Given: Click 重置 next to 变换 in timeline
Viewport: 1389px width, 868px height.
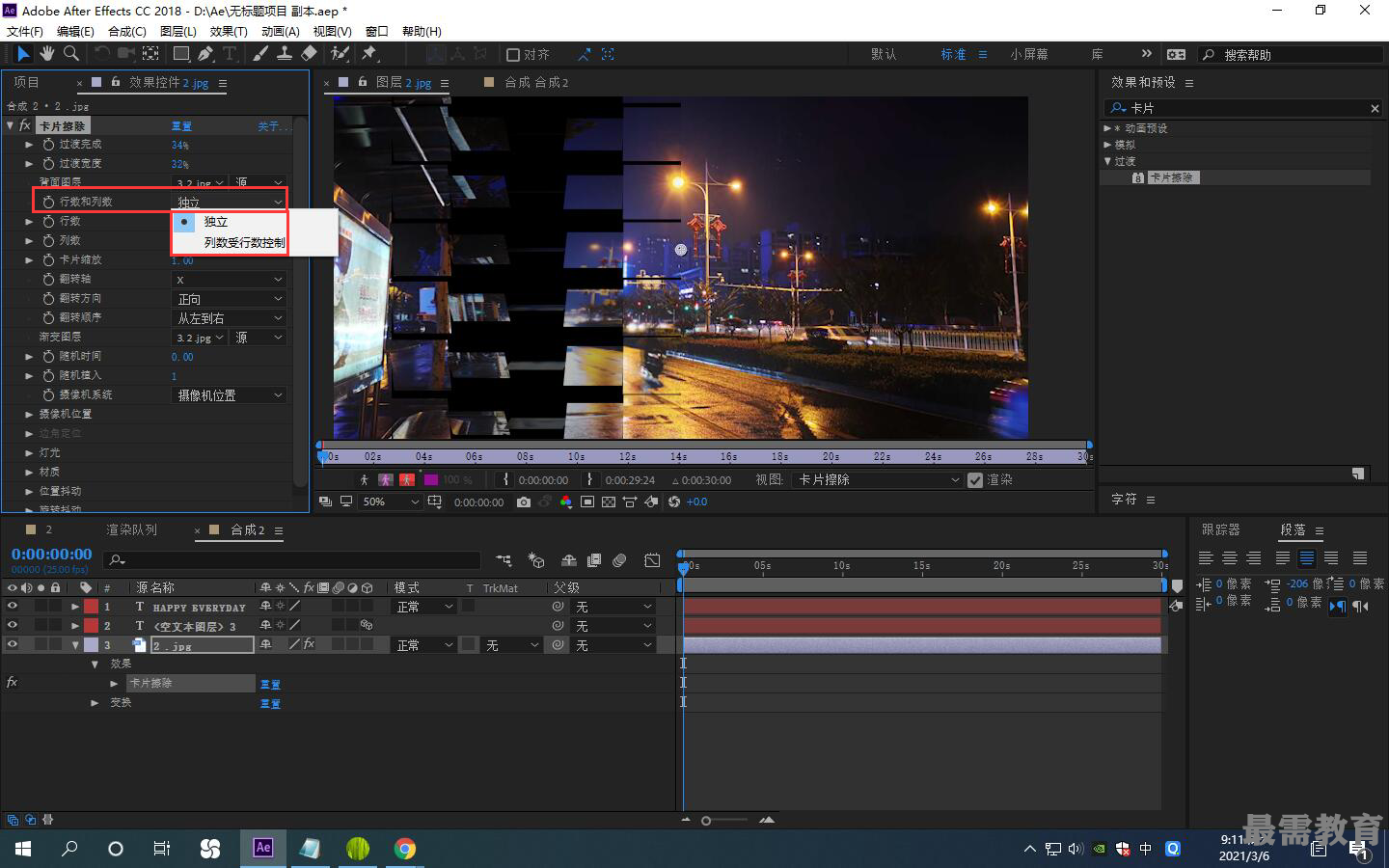Looking at the screenshot, I should [270, 703].
